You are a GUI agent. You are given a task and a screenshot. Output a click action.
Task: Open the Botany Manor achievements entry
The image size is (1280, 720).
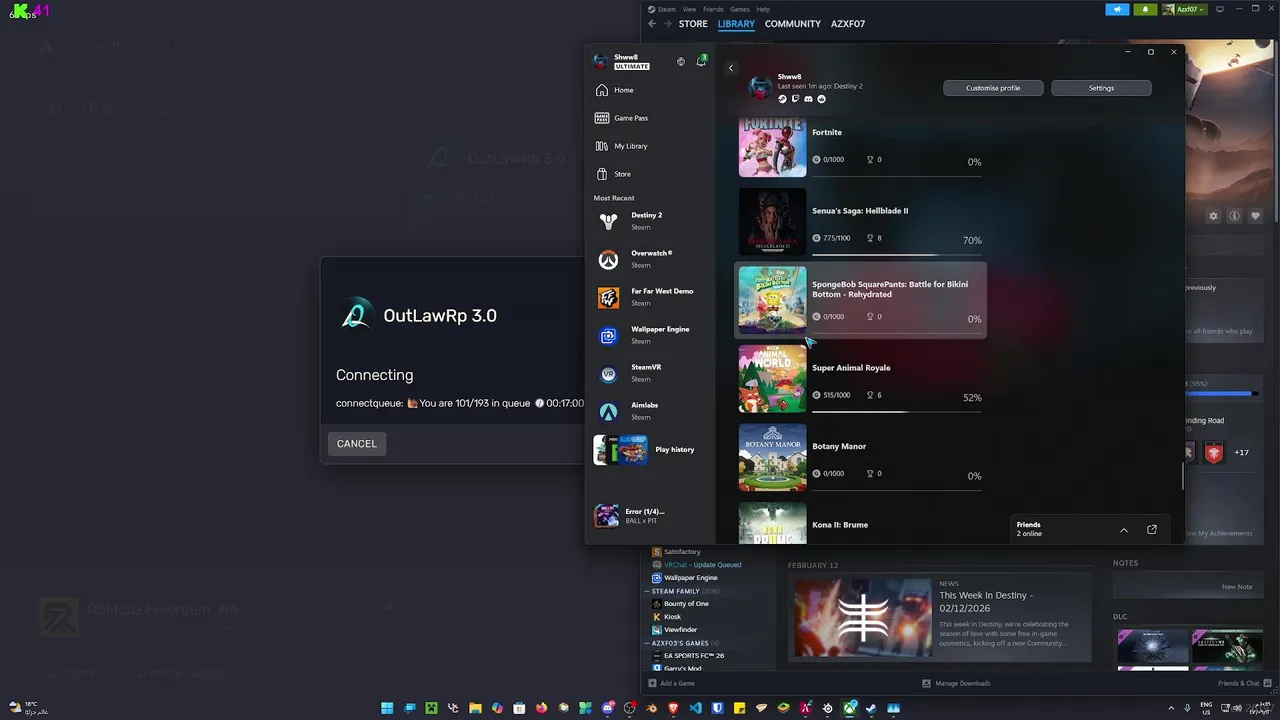point(861,458)
